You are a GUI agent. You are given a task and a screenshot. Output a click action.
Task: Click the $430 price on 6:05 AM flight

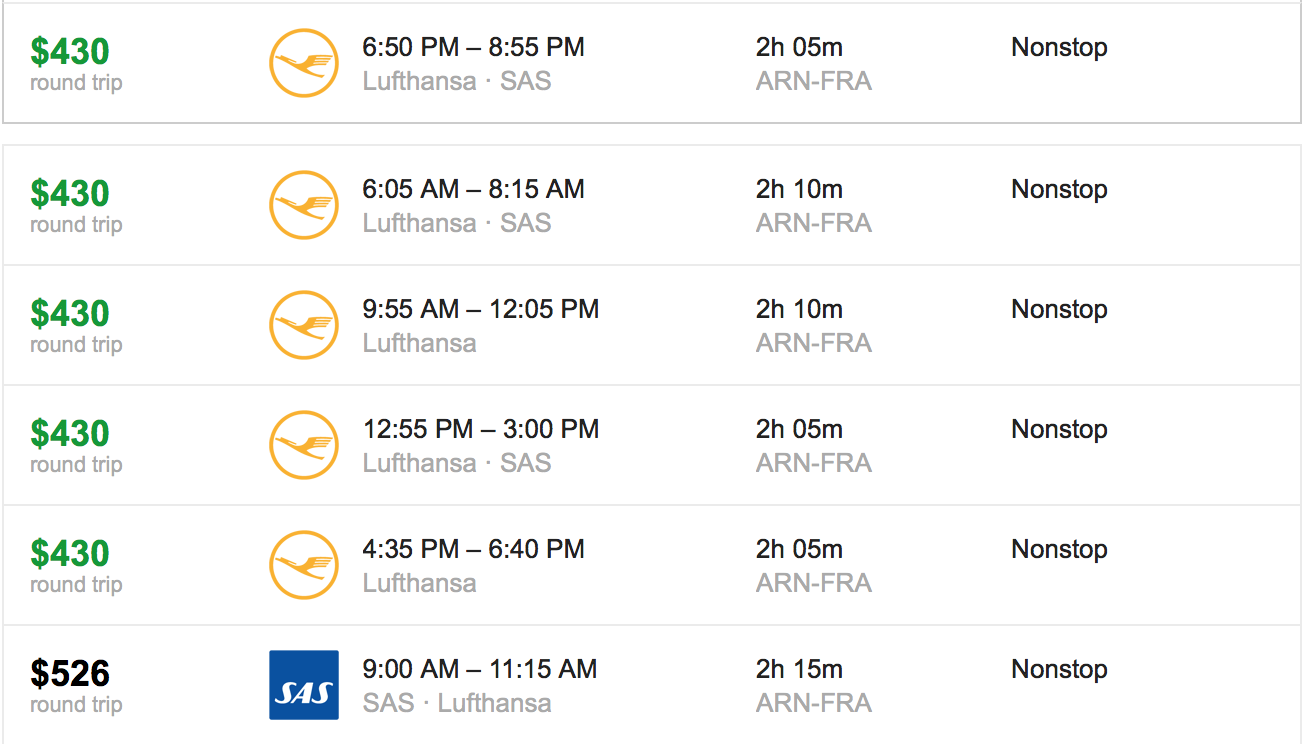tap(70, 192)
